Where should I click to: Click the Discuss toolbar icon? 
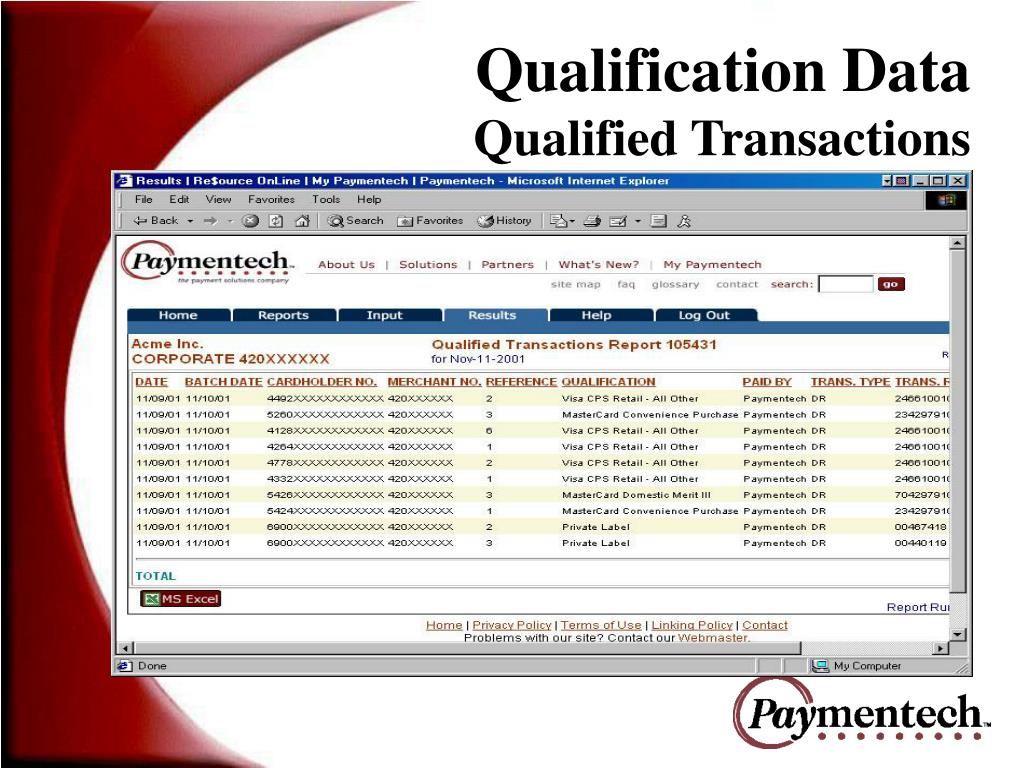pos(658,221)
